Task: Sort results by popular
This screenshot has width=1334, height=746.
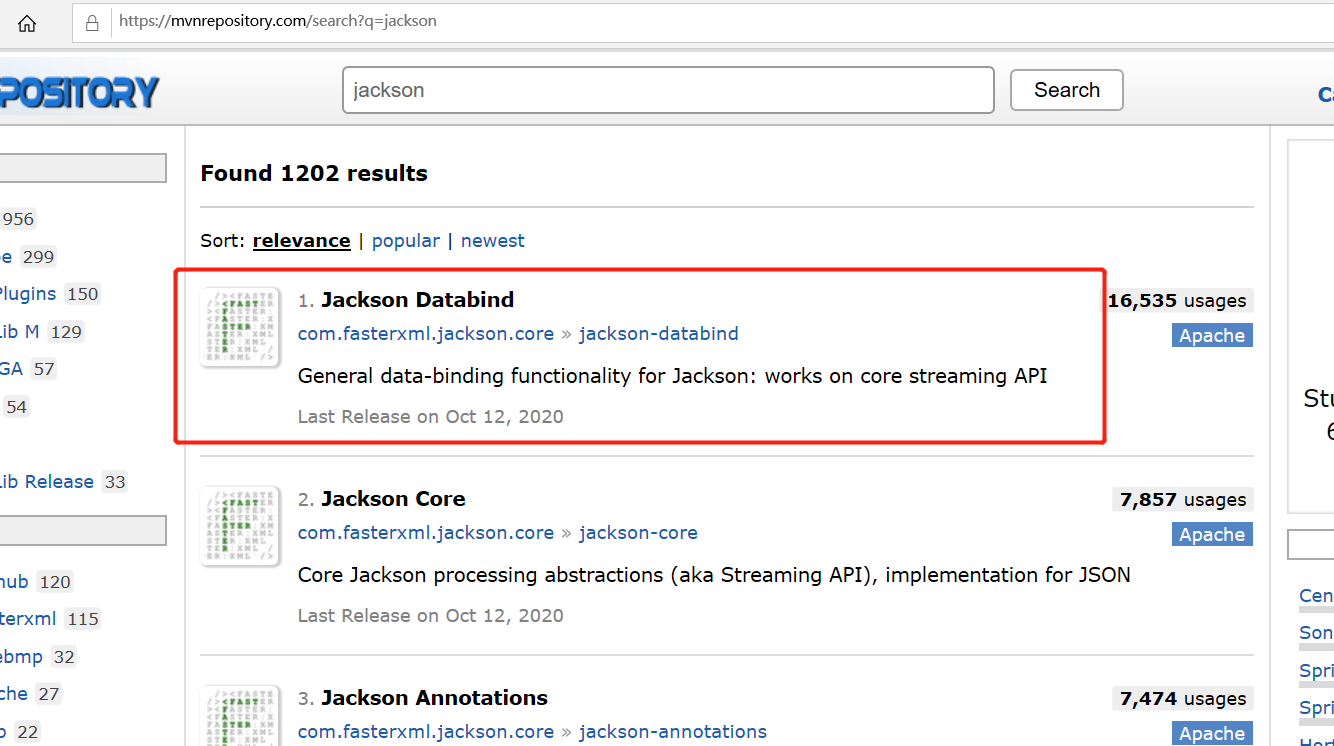Action: [x=405, y=241]
